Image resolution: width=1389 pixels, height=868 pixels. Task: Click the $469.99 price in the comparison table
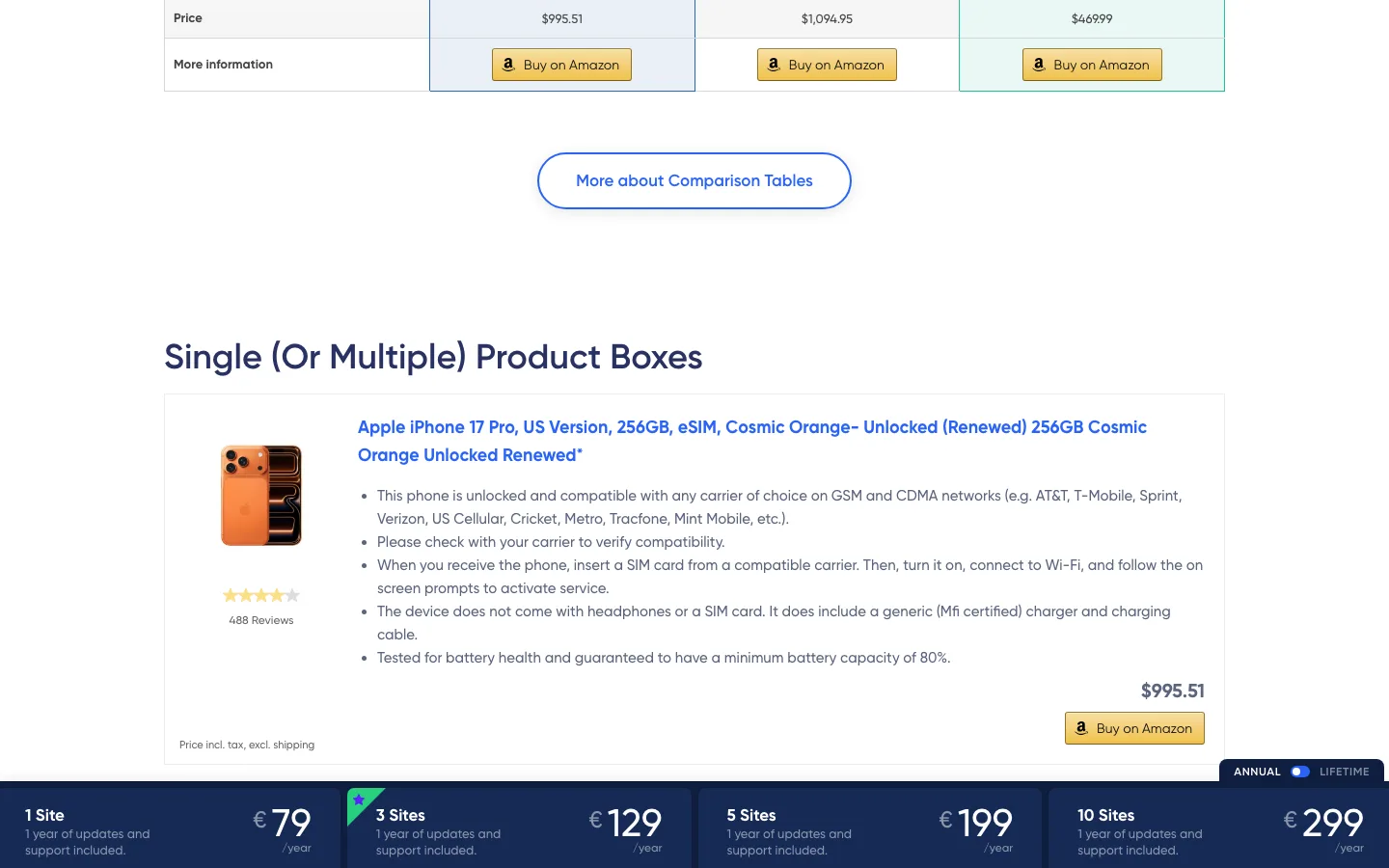pyautogui.click(x=1092, y=18)
